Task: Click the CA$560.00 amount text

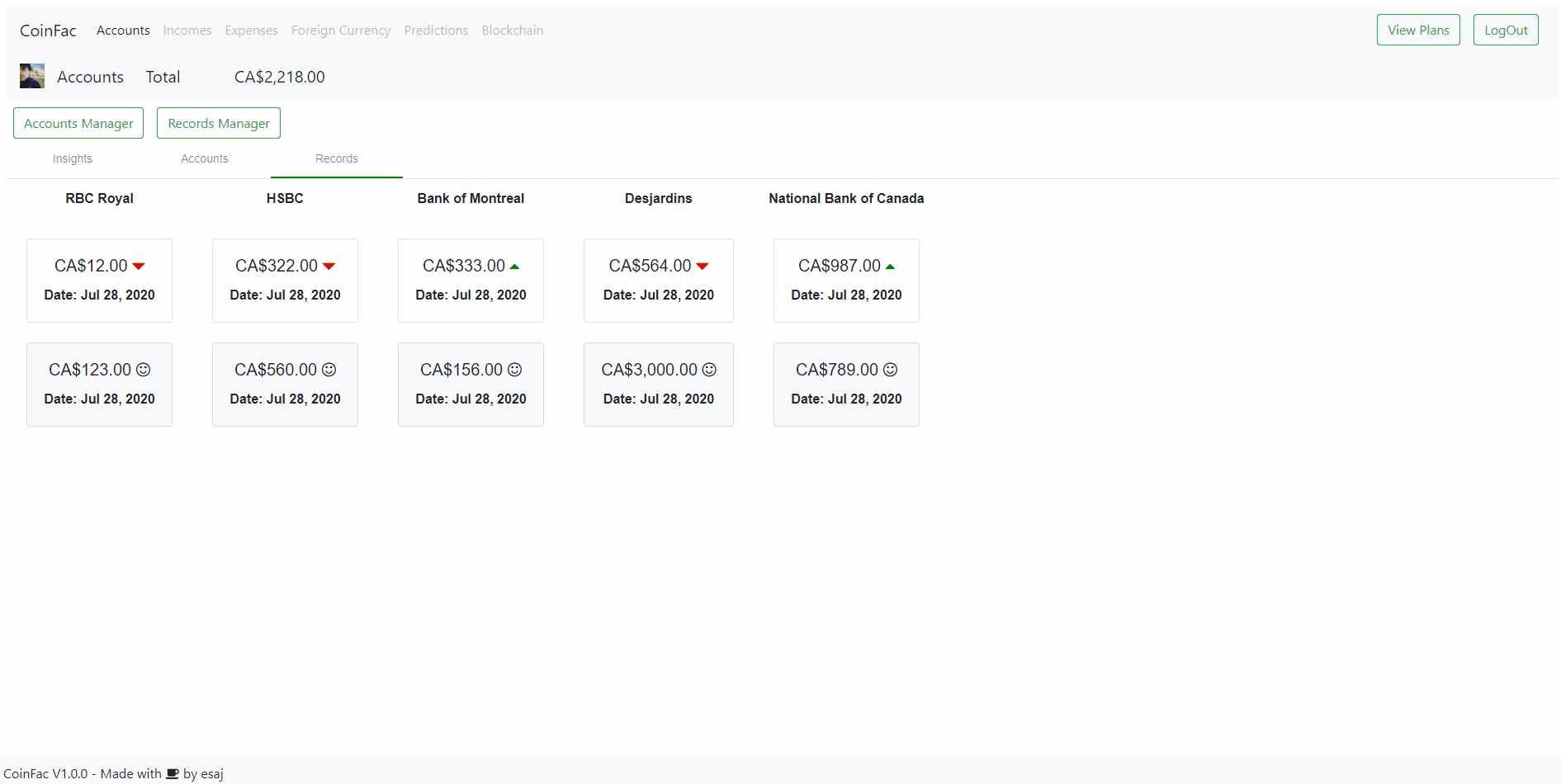Action: (276, 370)
